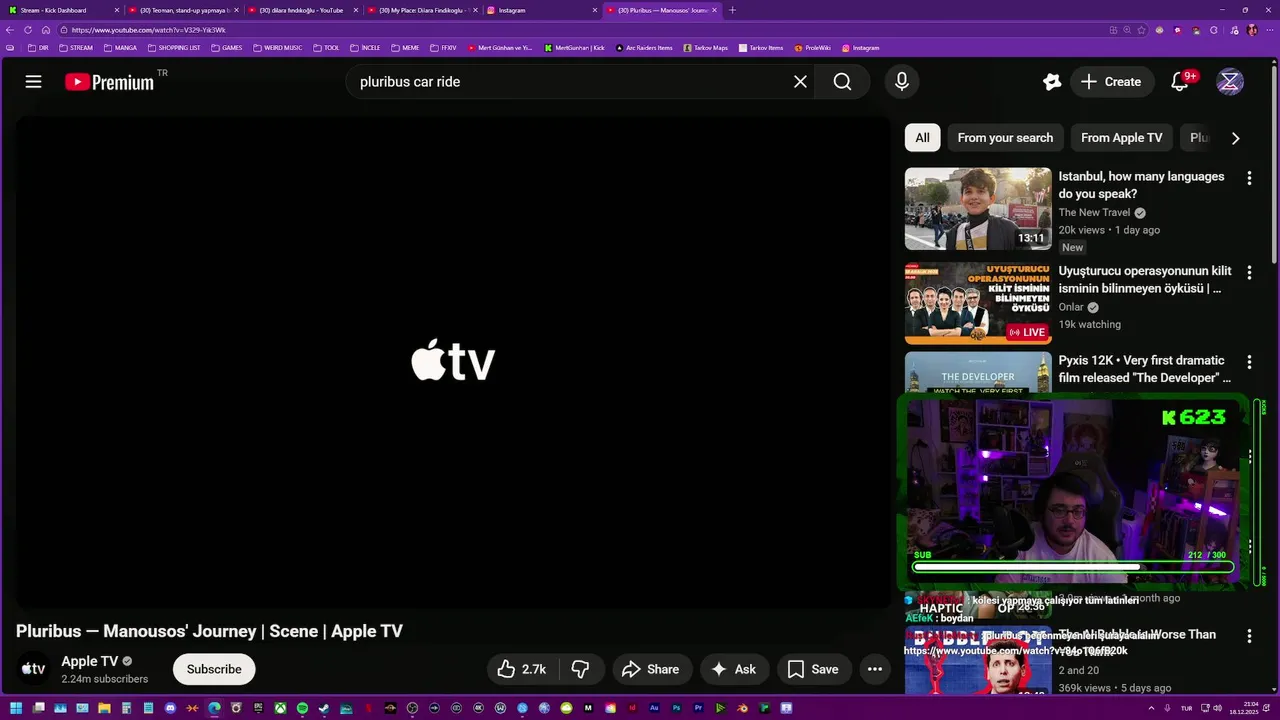The height and width of the screenshot is (720, 1280).
Task: Open the Arc Raiders Items bookmark
Action: click(645, 48)
